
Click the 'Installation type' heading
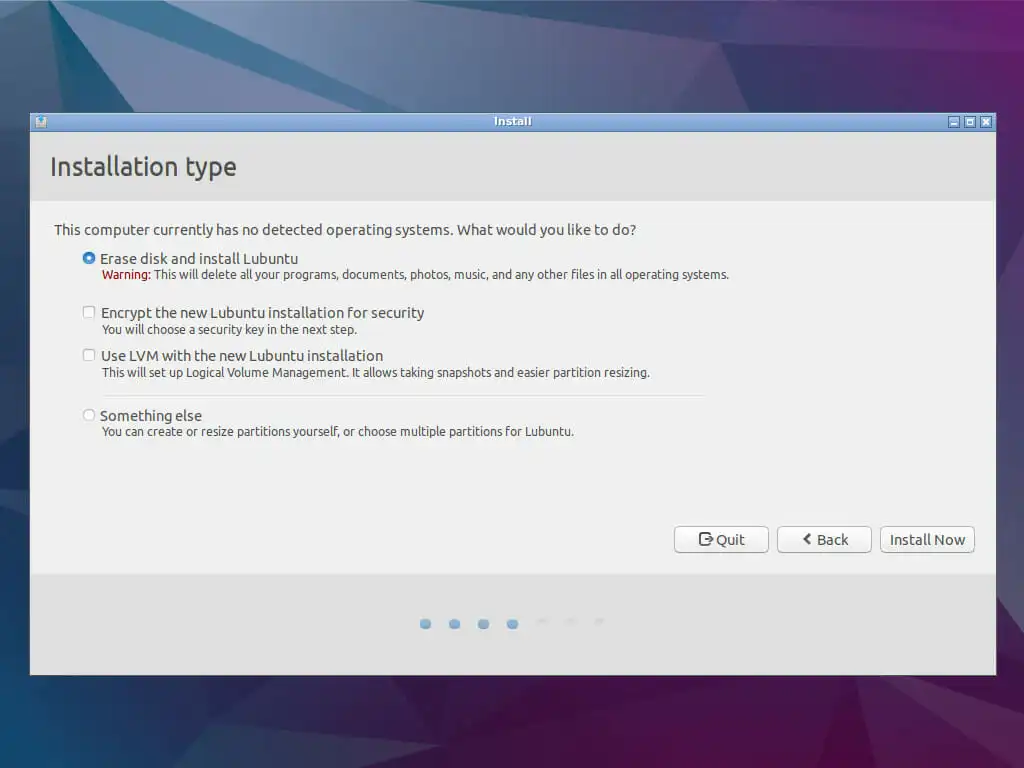point(143,167)
